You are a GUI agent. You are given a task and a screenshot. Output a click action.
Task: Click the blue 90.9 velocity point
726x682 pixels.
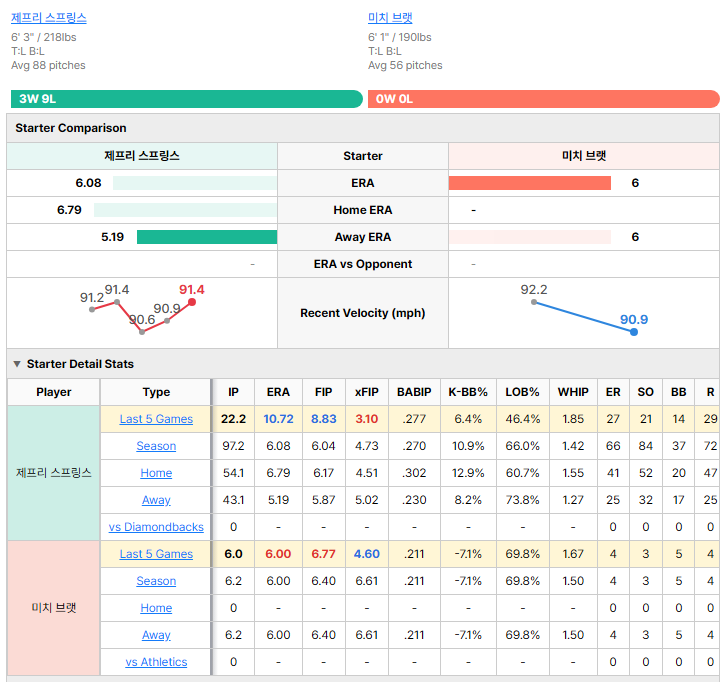point(634,332)
